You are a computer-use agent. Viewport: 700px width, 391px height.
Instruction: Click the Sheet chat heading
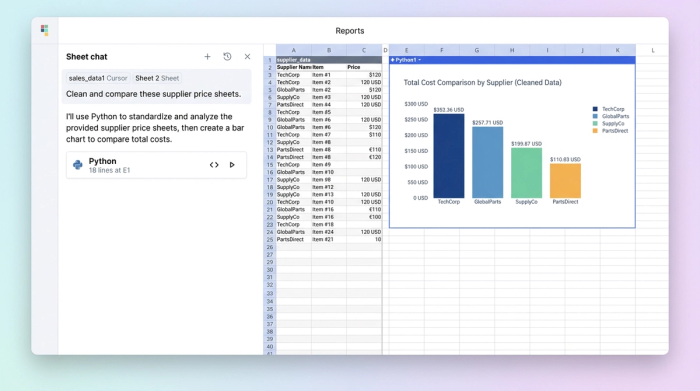pyautogui.click(x=87, y=57)
